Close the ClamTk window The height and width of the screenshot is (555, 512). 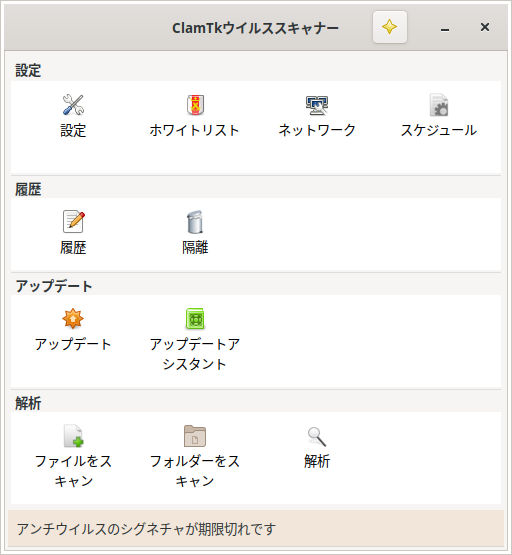click(485, 27)
